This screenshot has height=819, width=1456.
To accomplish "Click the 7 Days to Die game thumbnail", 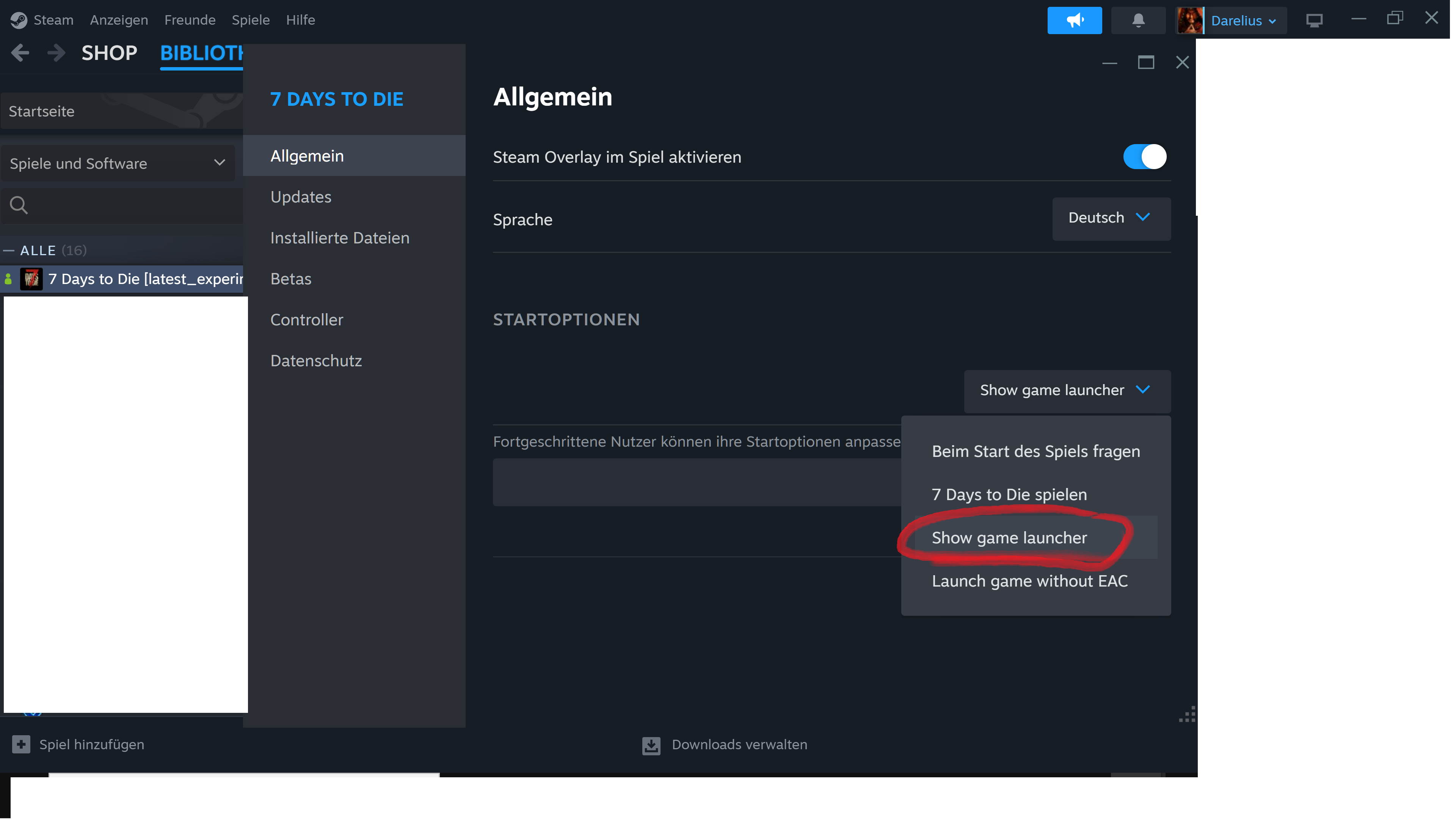I will pos(31,279).
